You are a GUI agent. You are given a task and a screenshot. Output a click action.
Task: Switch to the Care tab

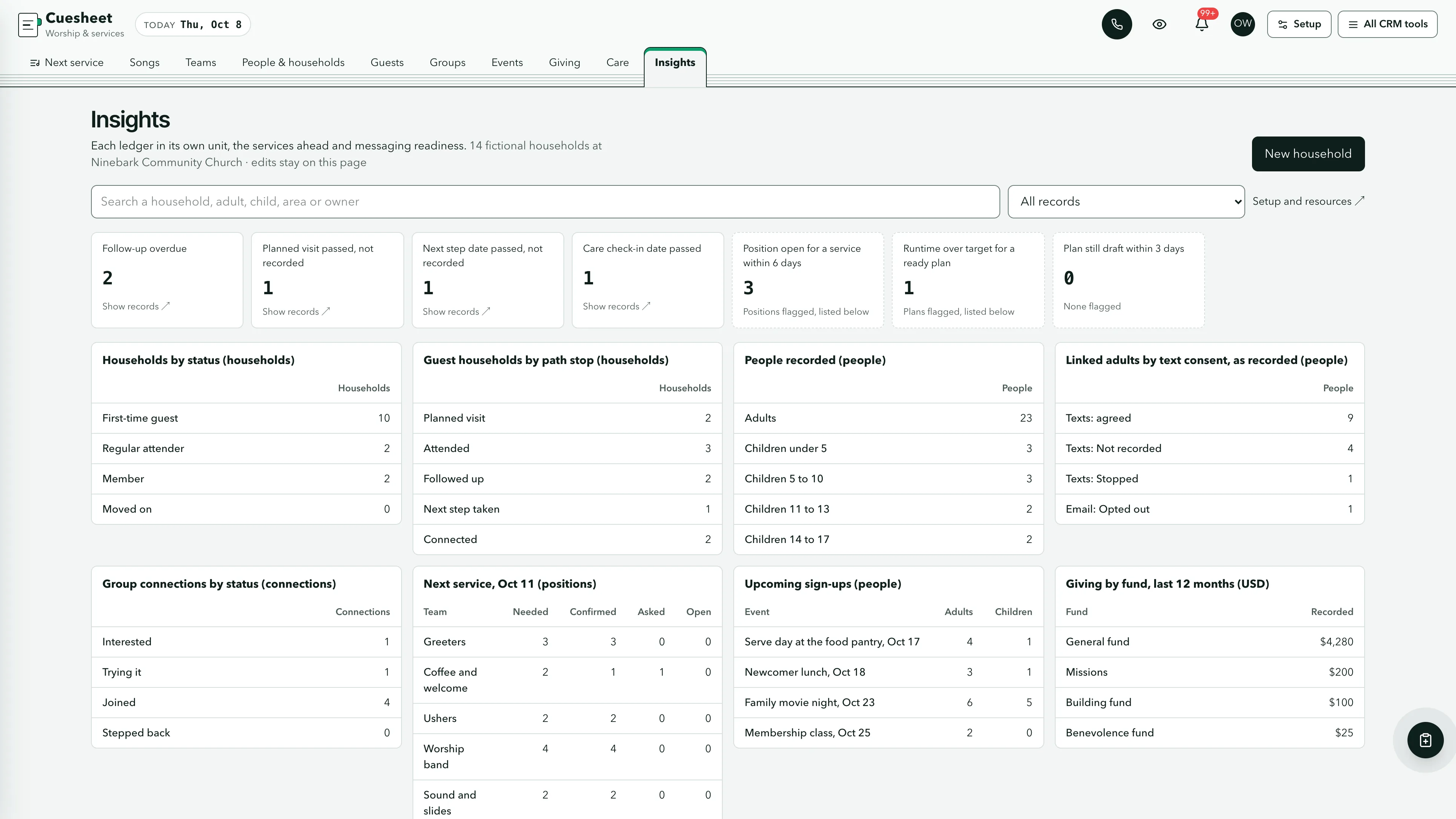coord(617,63)
